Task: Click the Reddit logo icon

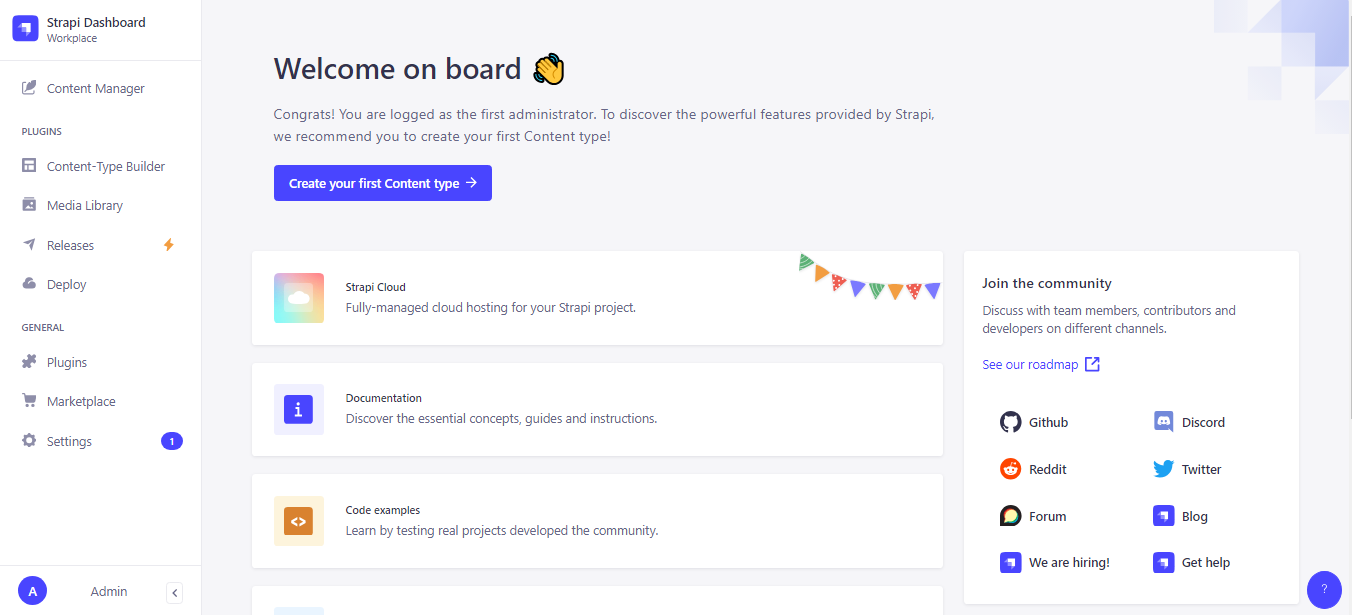Action: (1010, 469)
